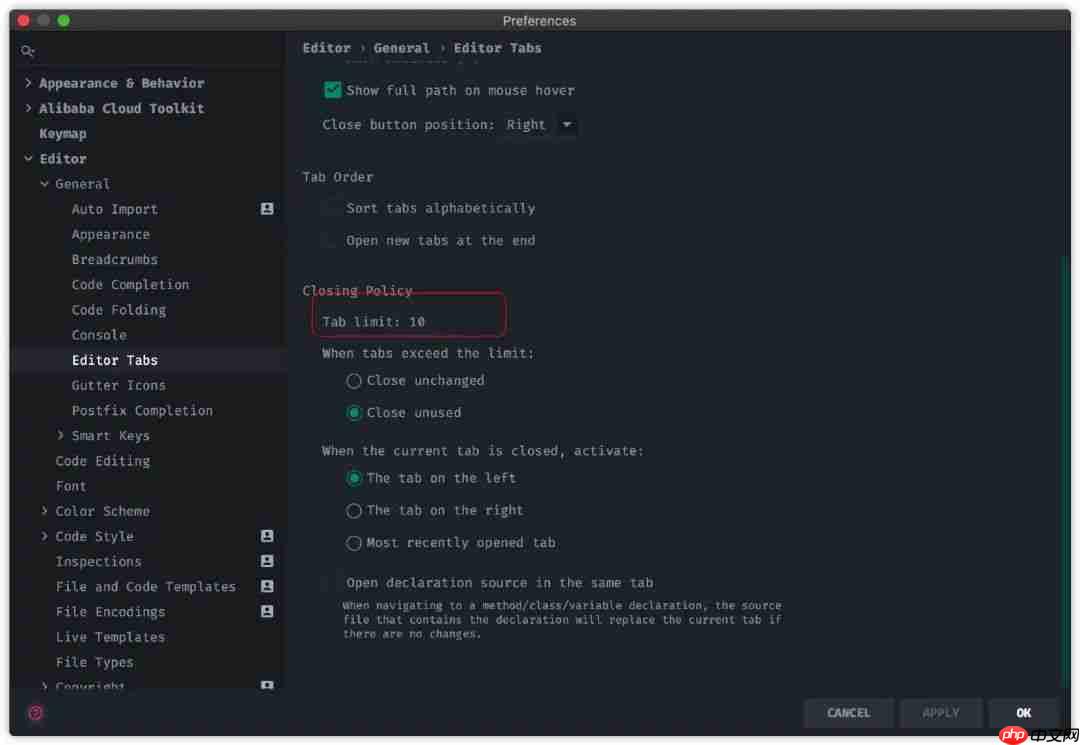
Task: Select The tab on the right option
Action: tap(354, 511)
